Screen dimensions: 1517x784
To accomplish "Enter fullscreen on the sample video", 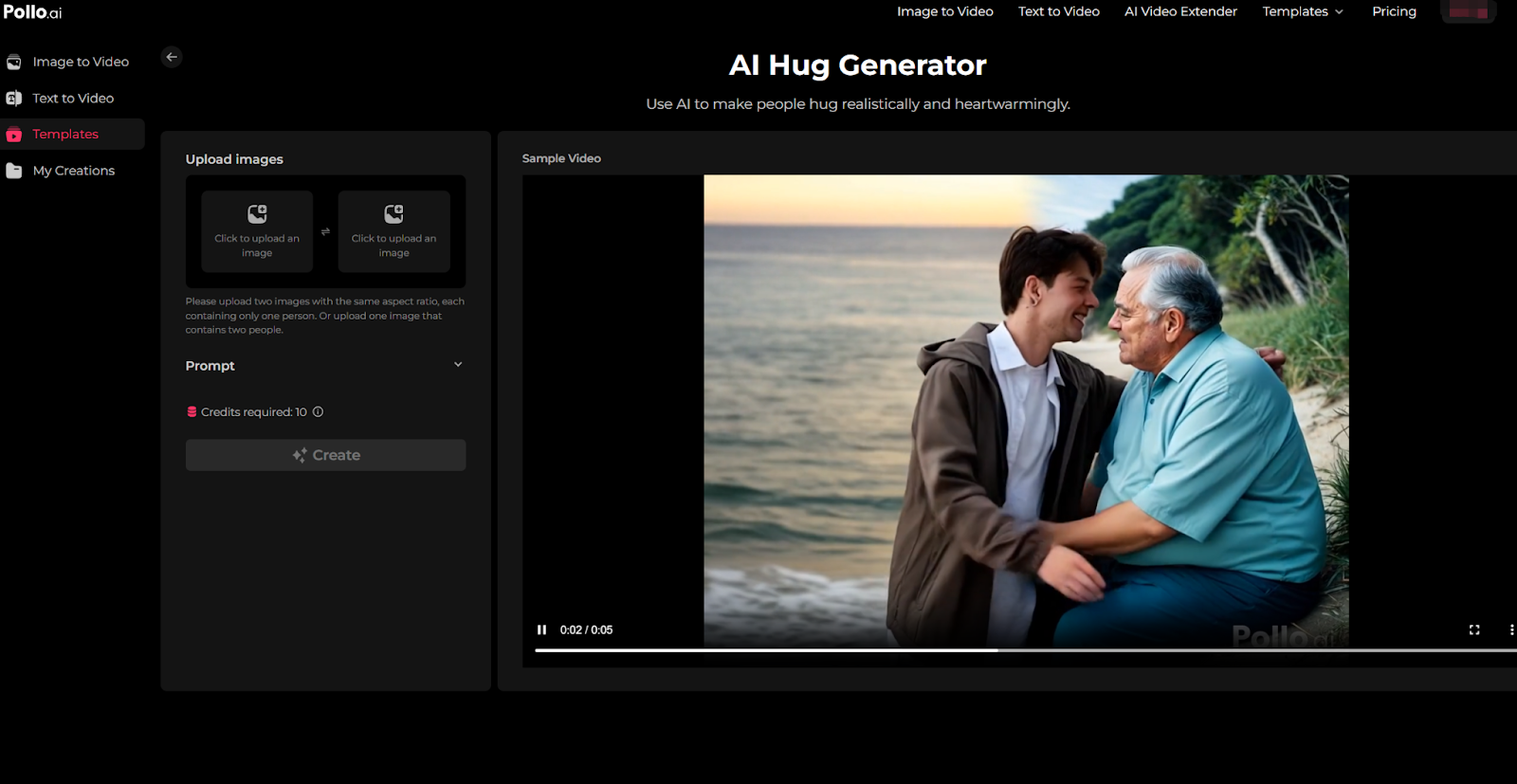I will tap(1474, 629).
